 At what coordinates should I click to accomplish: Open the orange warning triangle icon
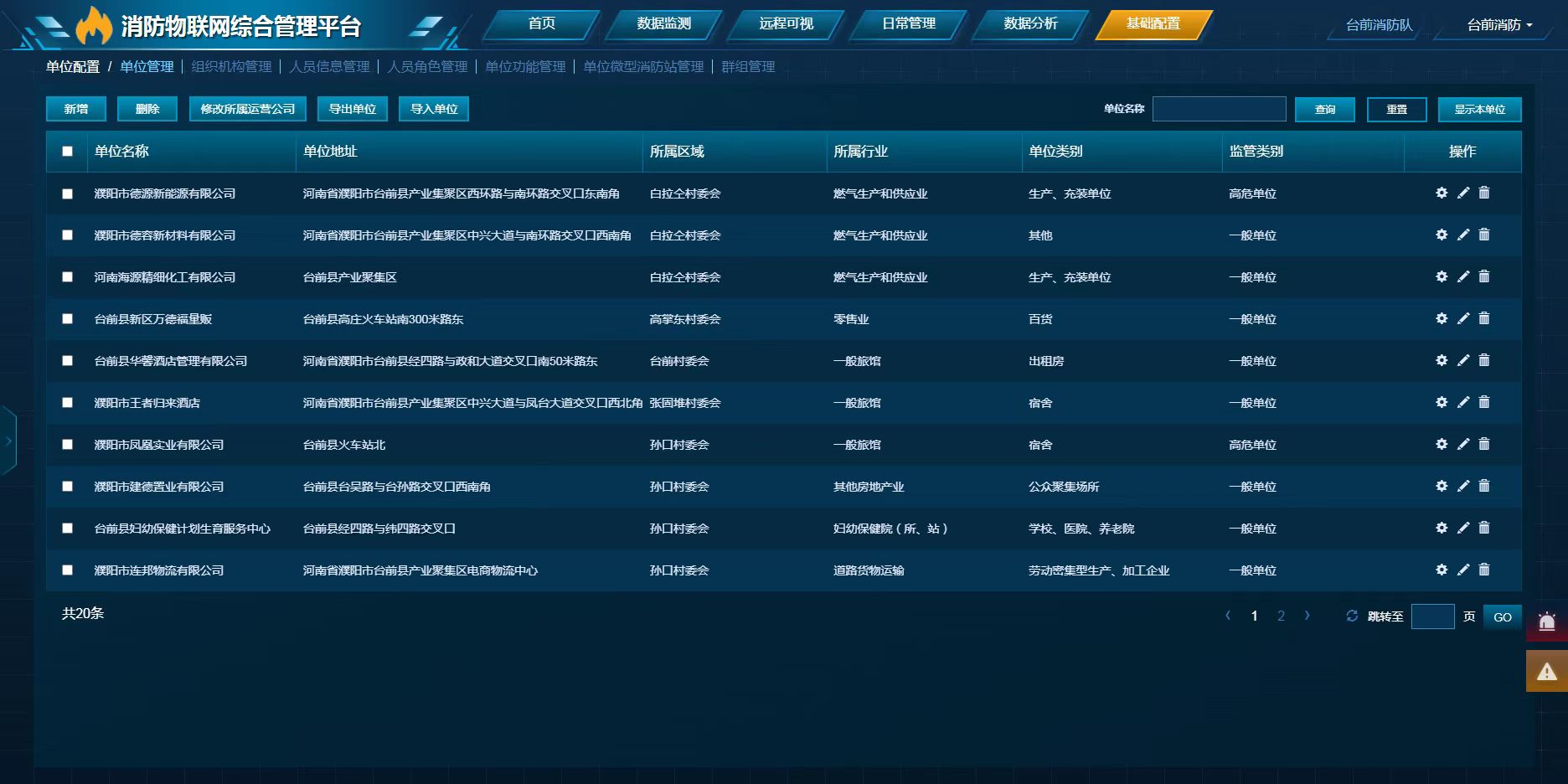pyautogui.click(x=1547, y=672)
